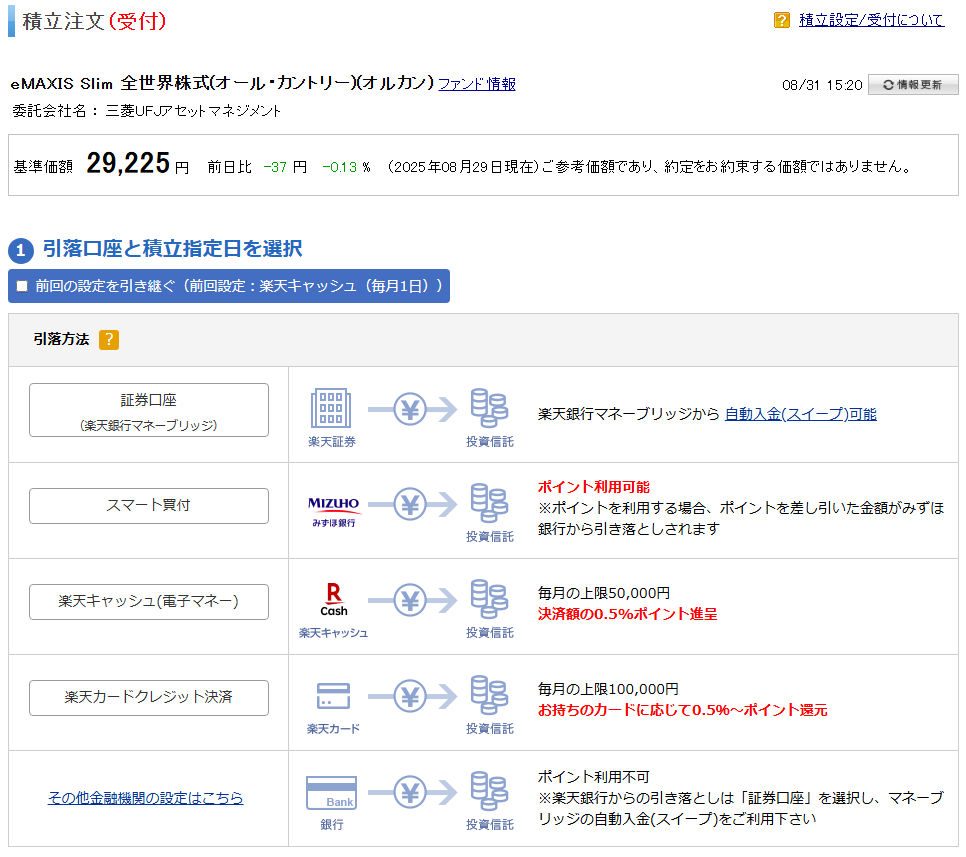Select the 証券口座 (楽天銀行マネーブリッジ) button

click(x=148, y=410)
